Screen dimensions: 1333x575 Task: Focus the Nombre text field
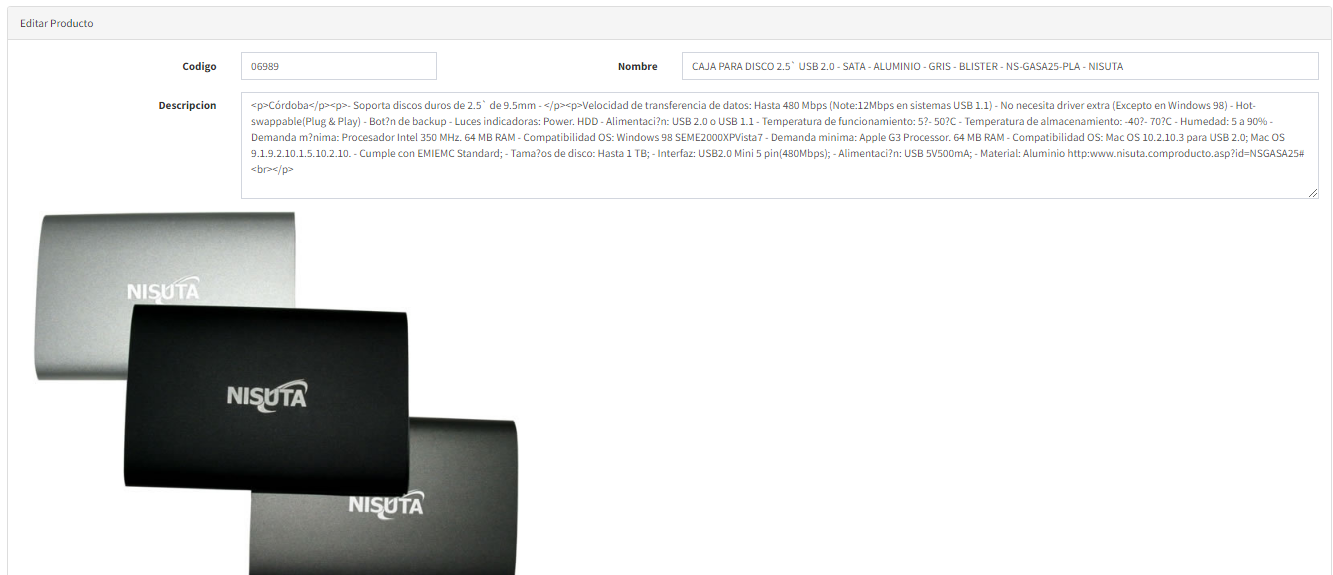1000,66
